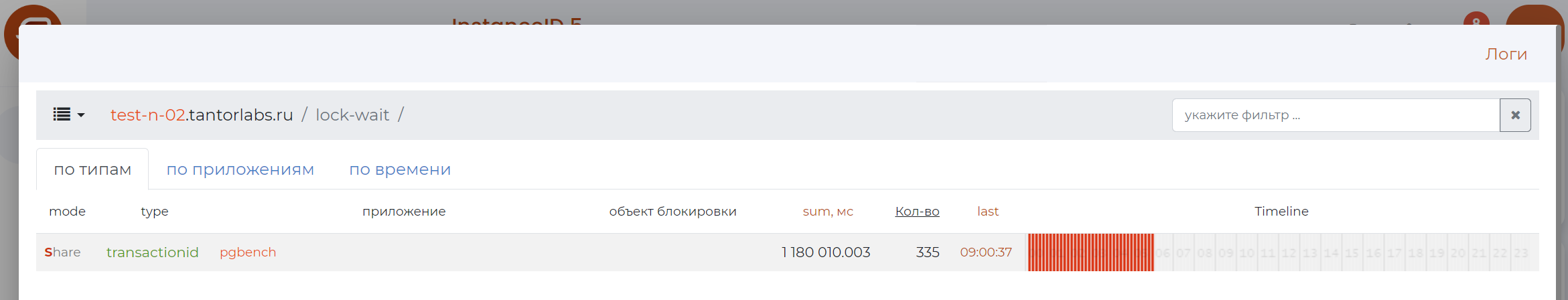This screenshot has width=1568, height=300.
Task: Open the pgbench application link
Action: [x=248, y=252]
